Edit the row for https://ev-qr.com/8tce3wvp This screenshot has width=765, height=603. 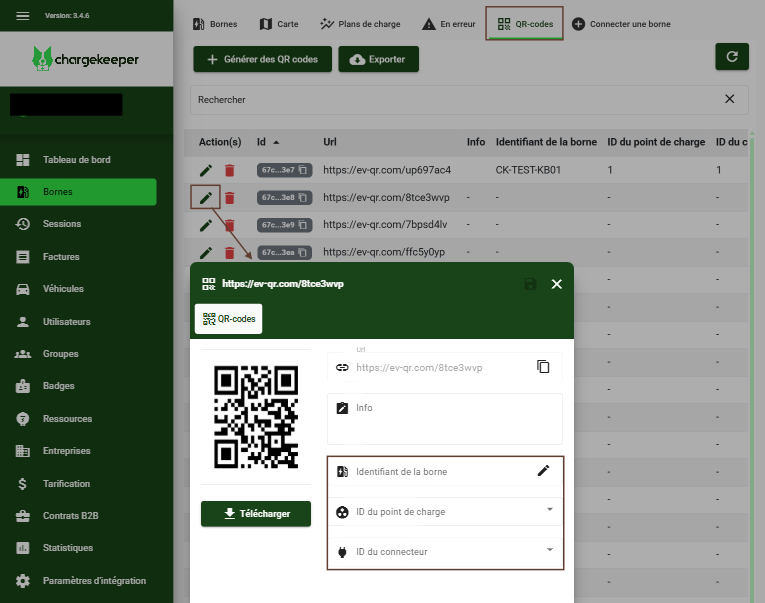[206, 198]
